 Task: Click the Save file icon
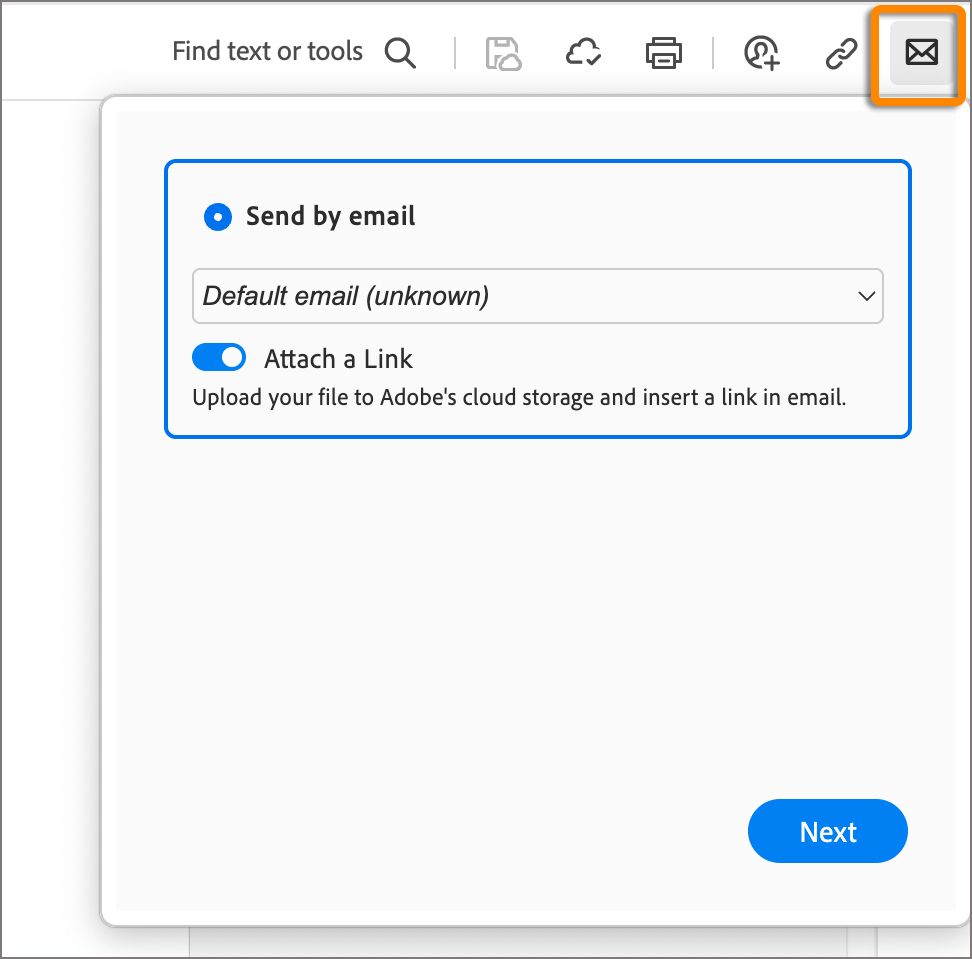502,52
